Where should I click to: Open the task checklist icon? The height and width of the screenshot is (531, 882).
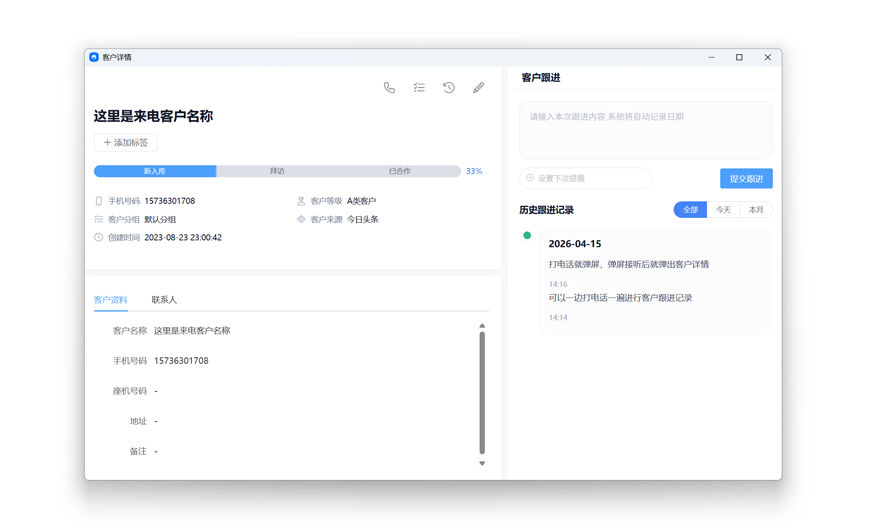pyautogui.click(x=419, y=88)
